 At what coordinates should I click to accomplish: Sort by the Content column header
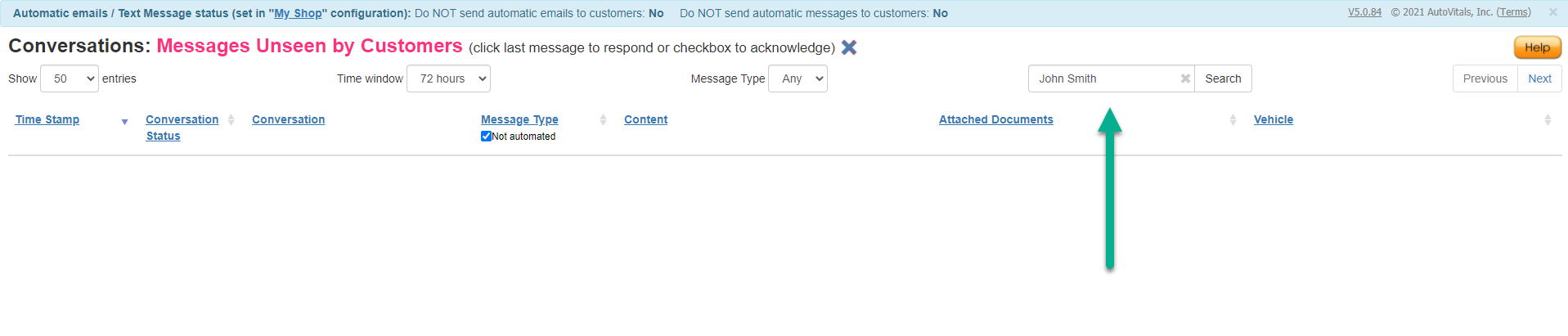click(x=645, y=119)
